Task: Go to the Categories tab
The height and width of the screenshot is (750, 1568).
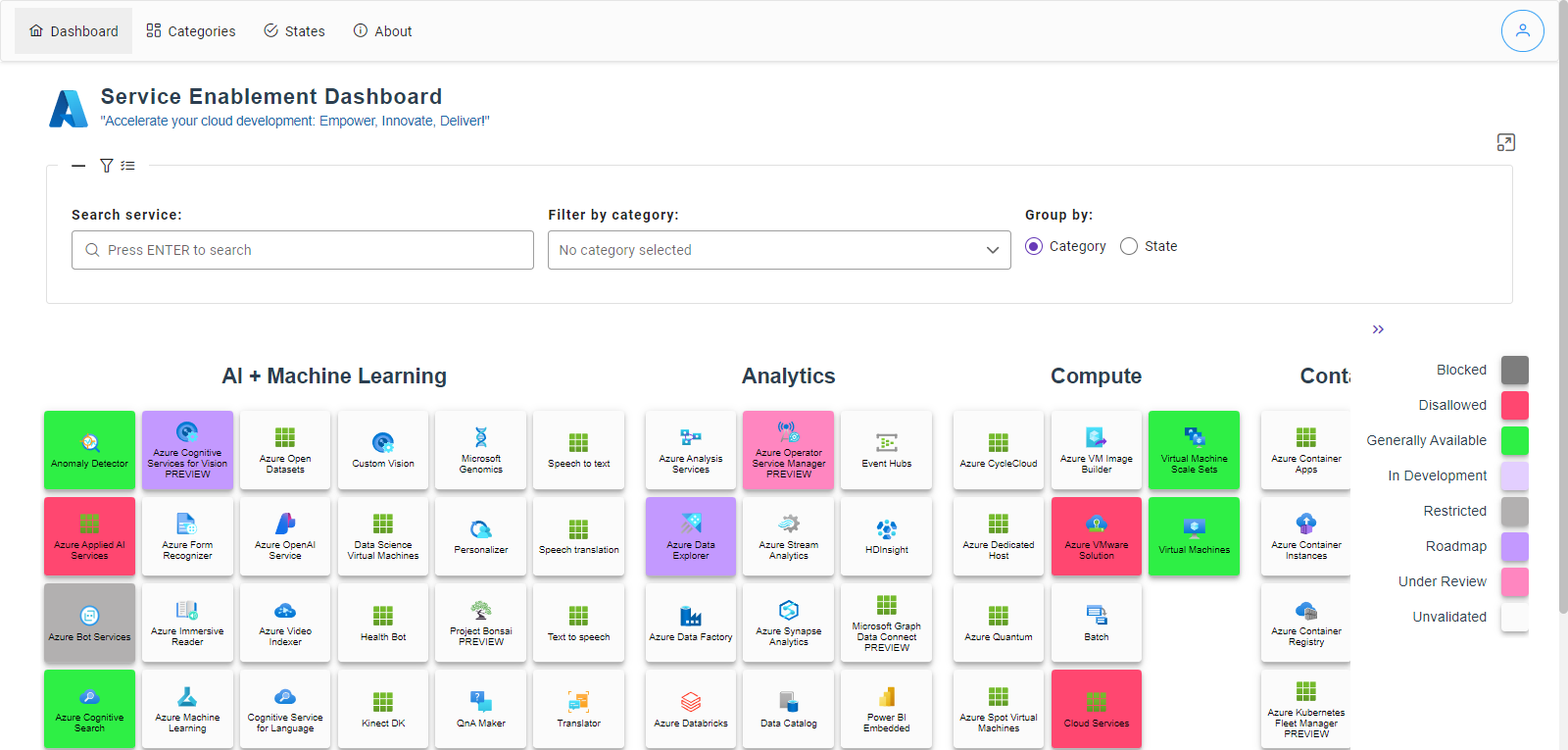Action: click(191, 31)
